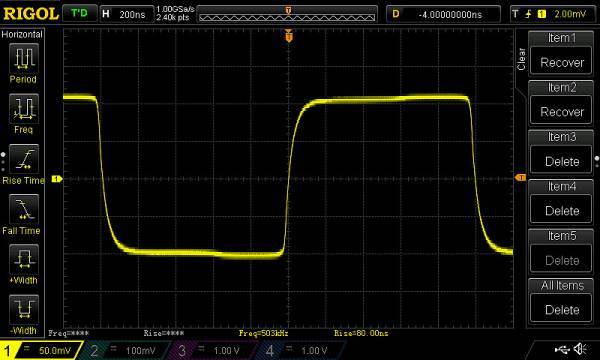Choose the Fall Time measurement icon
The height and width of the screenshot is (360, 600).
point(24,209)
